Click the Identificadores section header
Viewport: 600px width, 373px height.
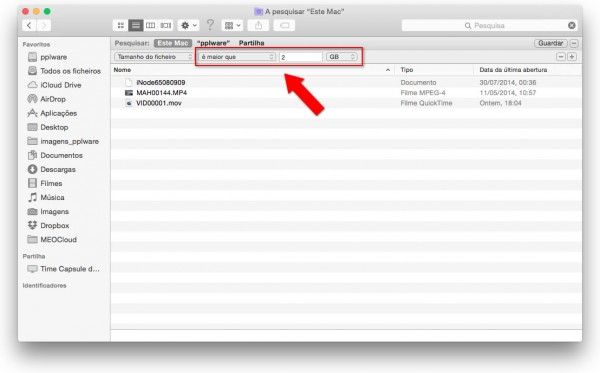click(x=44, y=286)
